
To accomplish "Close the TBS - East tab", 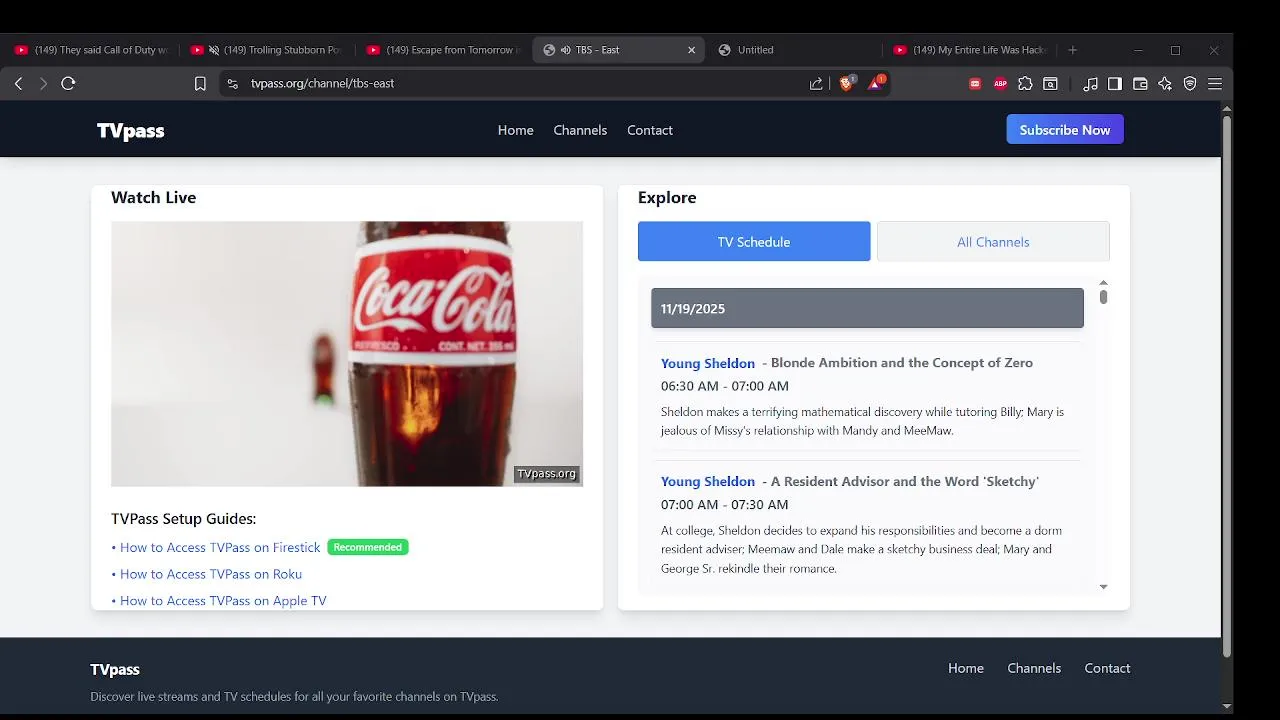I will (x=691, y=50).
